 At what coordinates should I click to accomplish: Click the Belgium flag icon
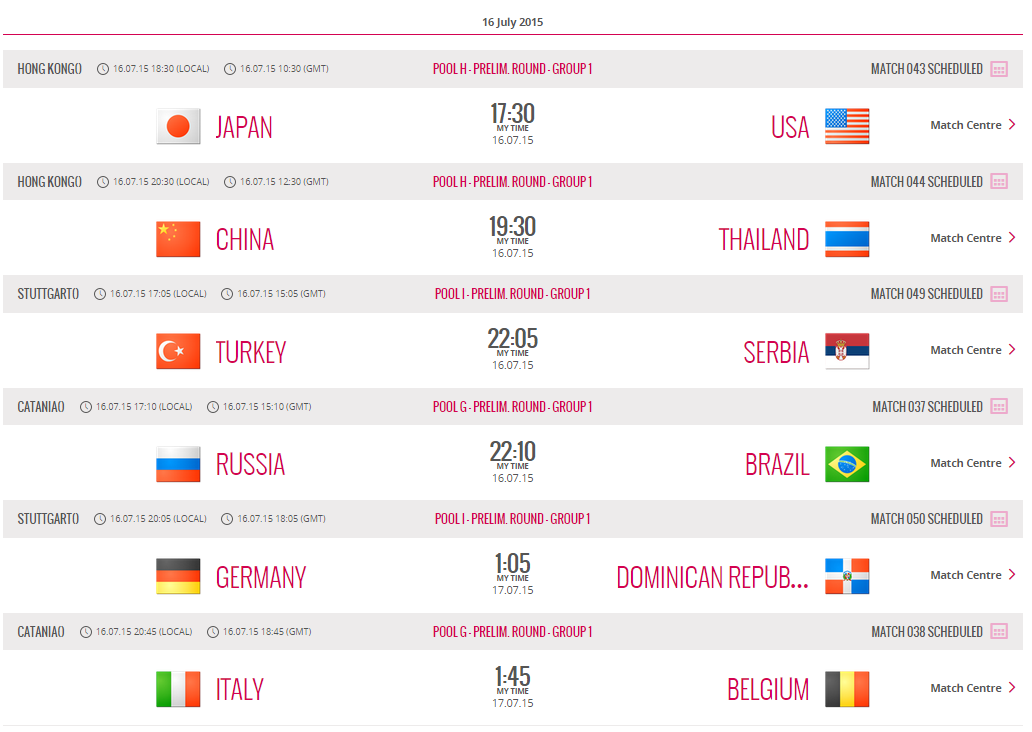click(847, 689)
